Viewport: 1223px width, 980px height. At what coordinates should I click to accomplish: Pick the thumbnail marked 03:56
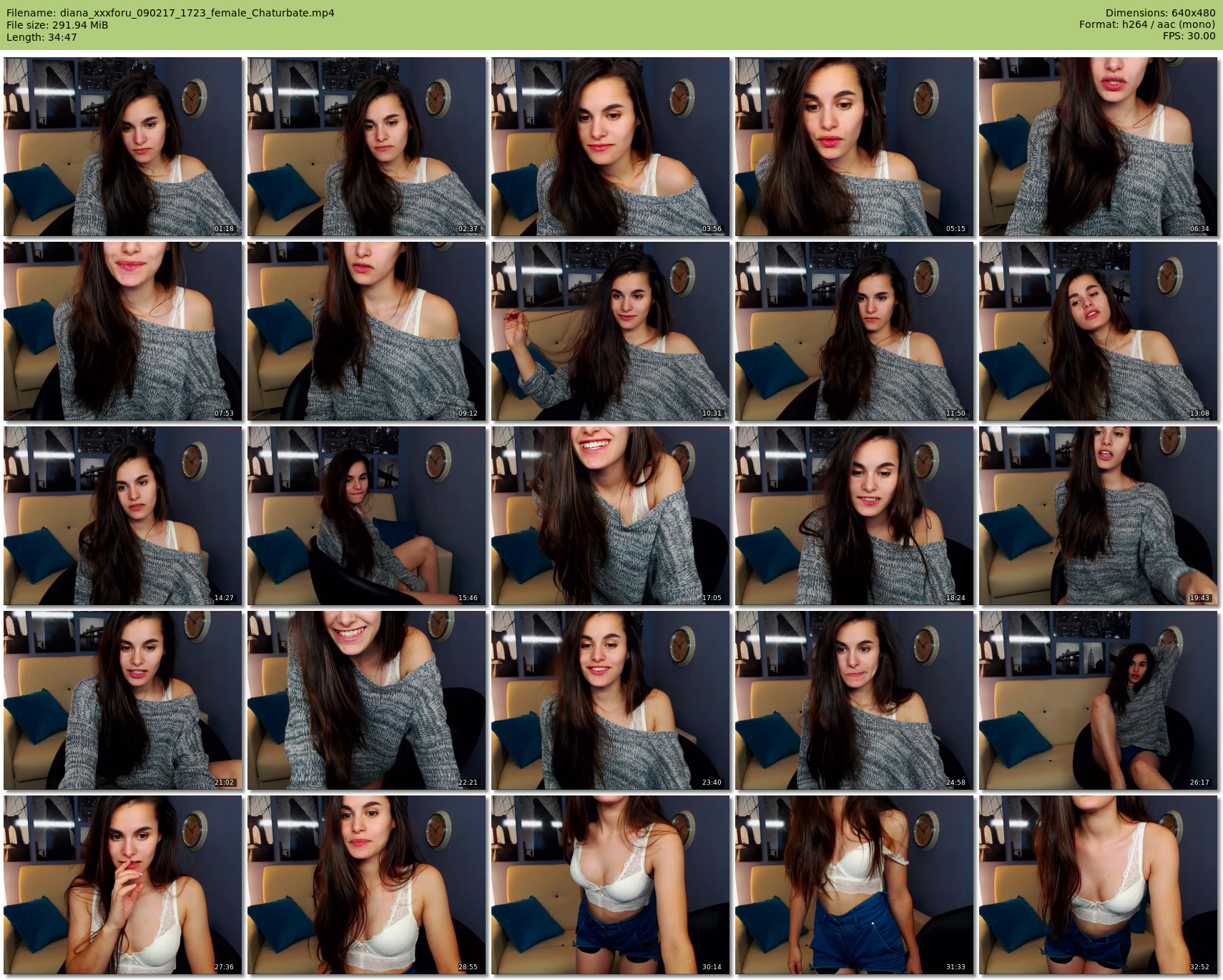[x=611, y=147]
